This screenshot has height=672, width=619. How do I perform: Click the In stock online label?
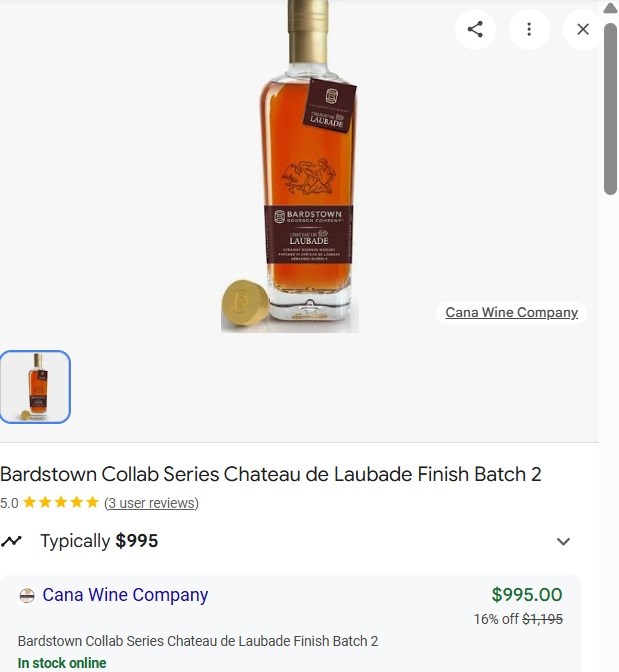point(62,663)
